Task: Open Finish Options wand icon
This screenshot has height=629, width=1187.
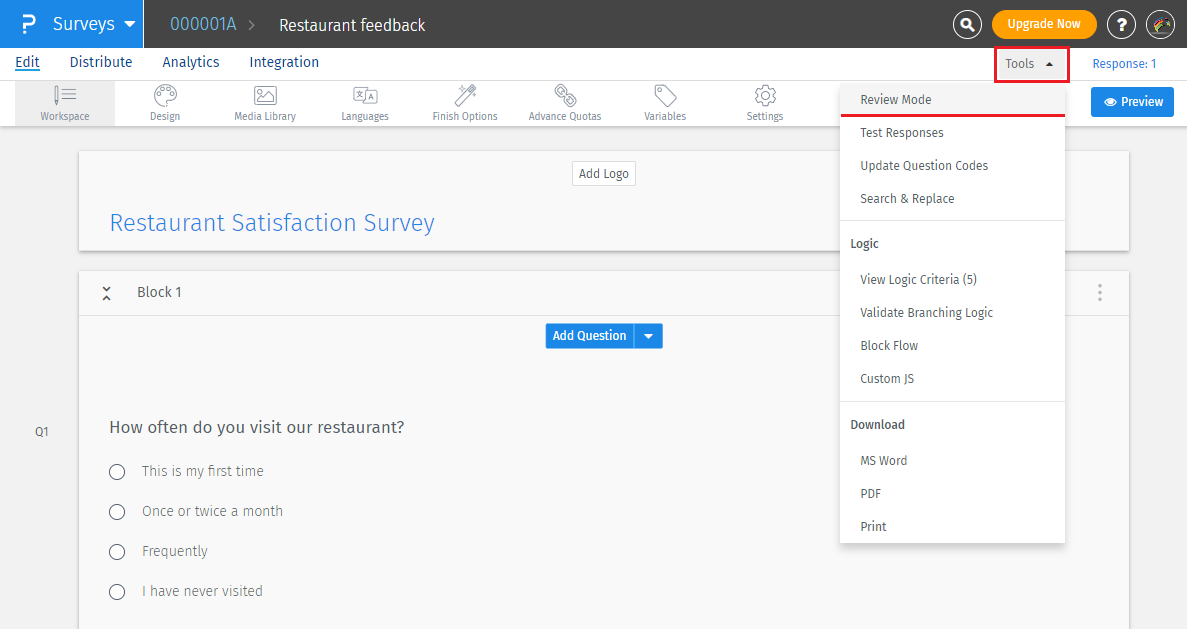Action: (x=465, y=96)
